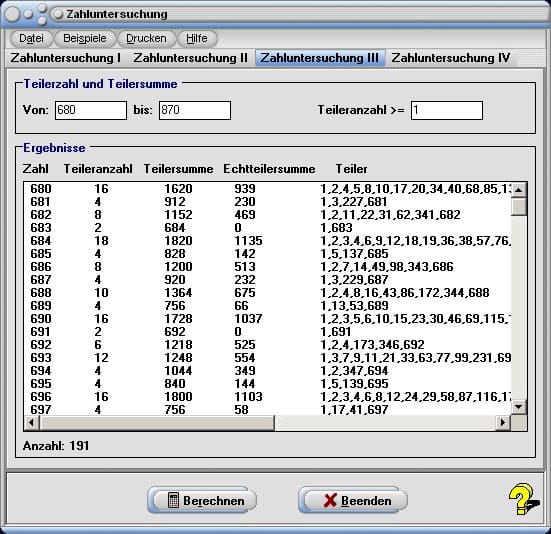The height and width of the screenshot is (534, 551).
Task: Select the row for number 680
Action: pos(268,189)
